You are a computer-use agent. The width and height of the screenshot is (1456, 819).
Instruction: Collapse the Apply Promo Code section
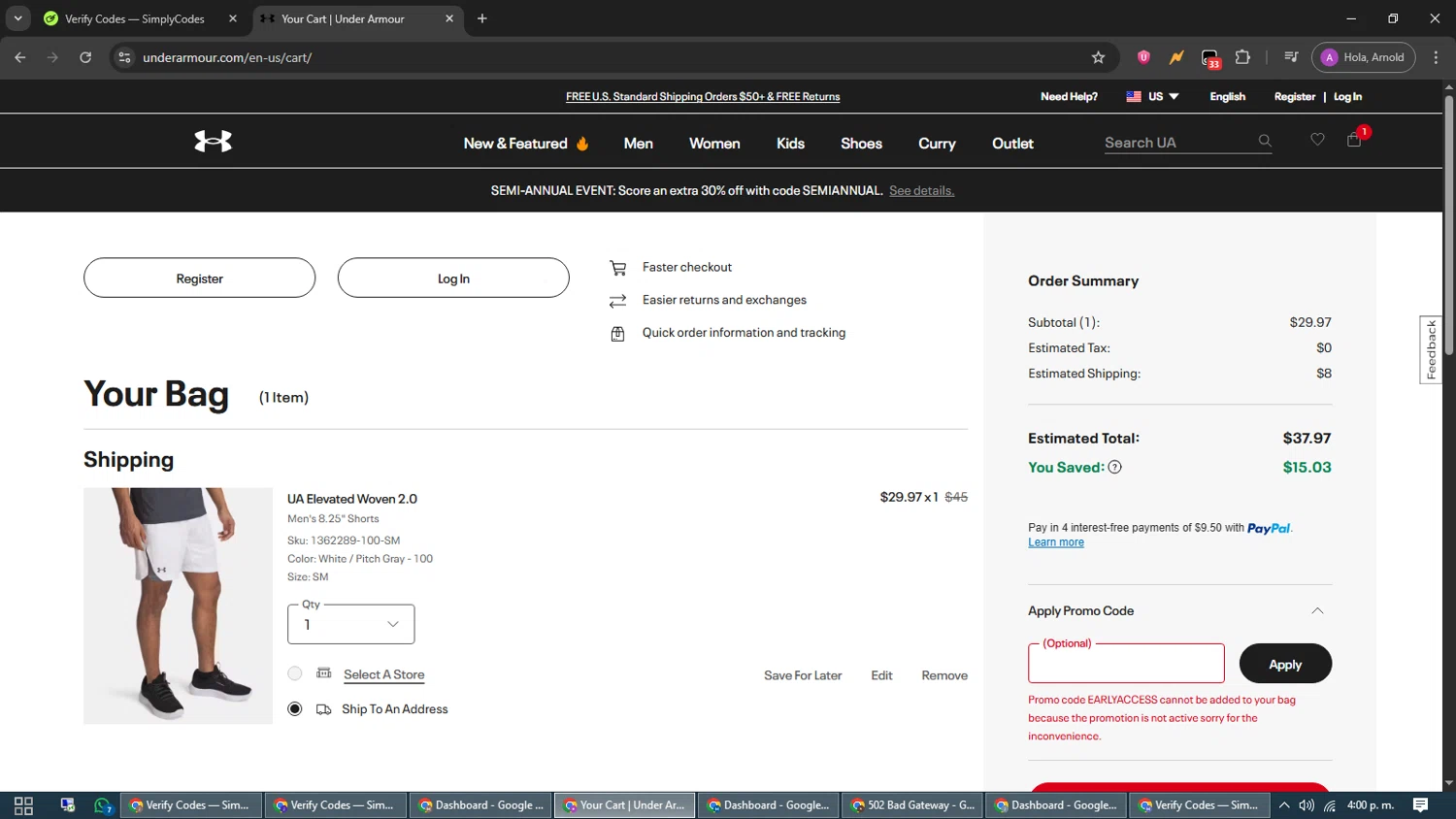1316,611
